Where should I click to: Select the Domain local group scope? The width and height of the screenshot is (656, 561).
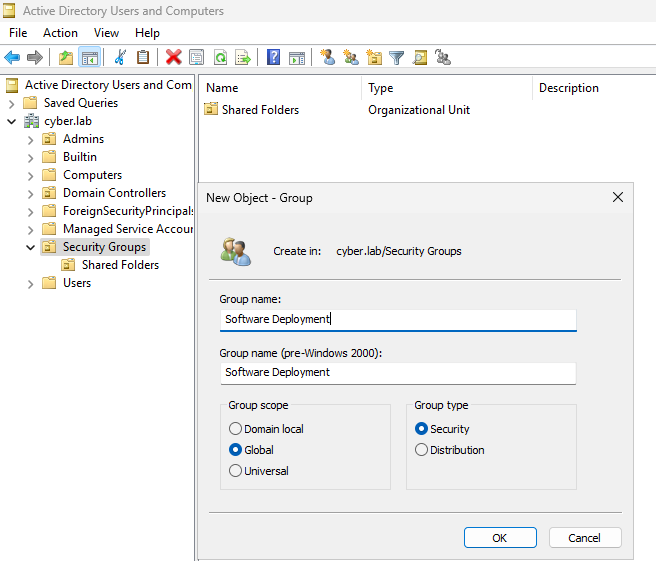point(236,429)
